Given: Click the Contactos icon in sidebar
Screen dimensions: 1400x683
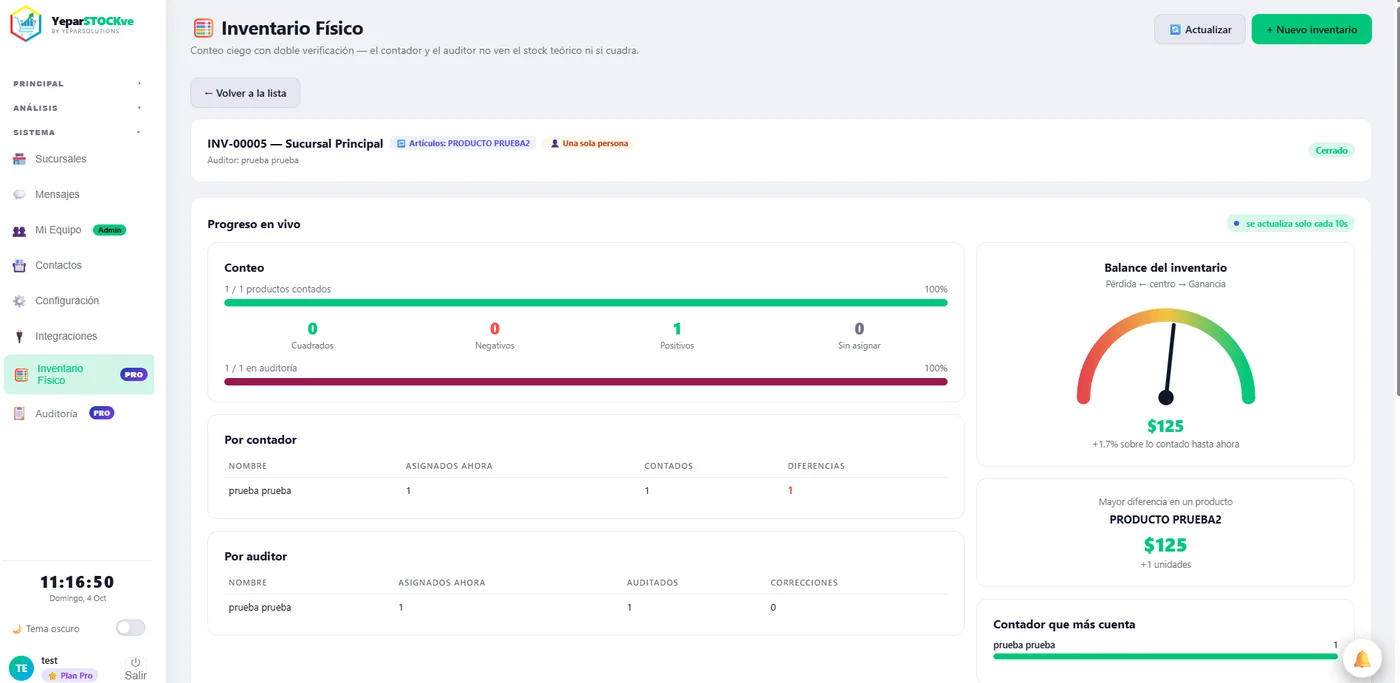Looking at the screenshot, I should (x=19, y=266).
